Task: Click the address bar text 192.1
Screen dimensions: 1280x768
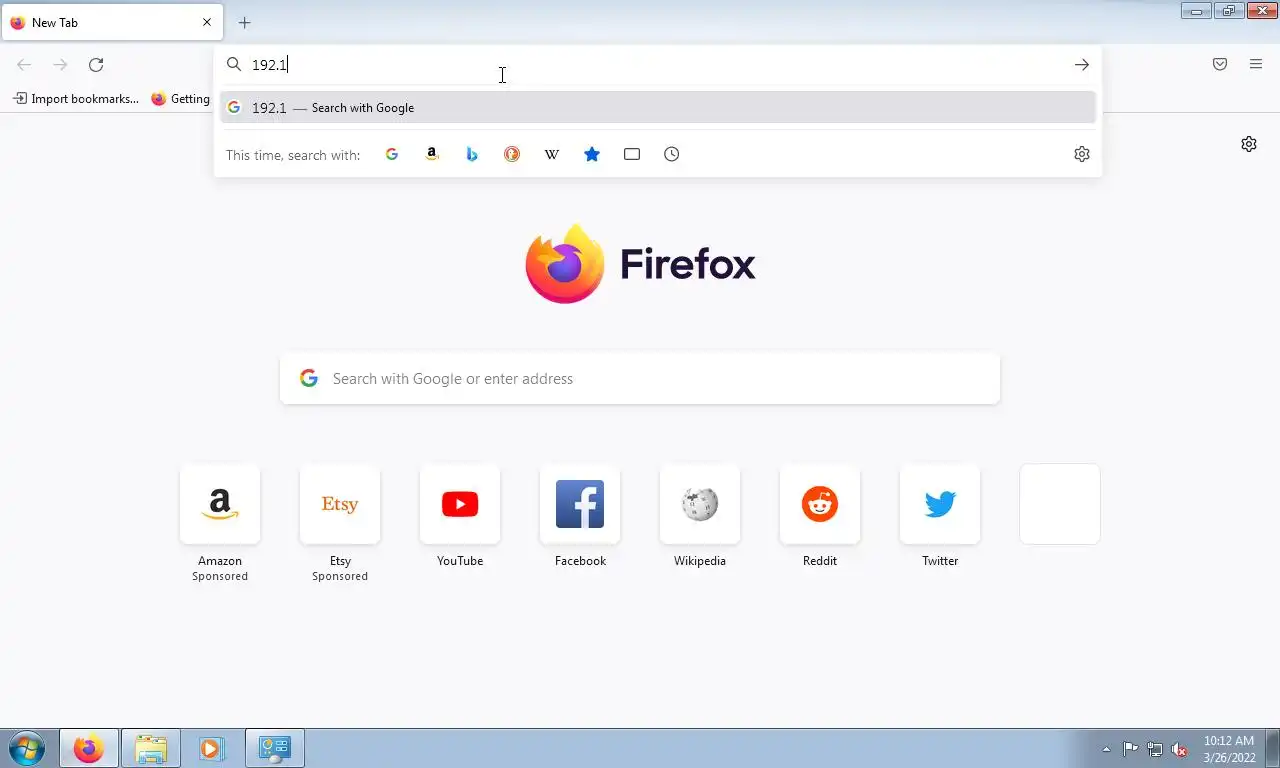Action: pos(269,65)
